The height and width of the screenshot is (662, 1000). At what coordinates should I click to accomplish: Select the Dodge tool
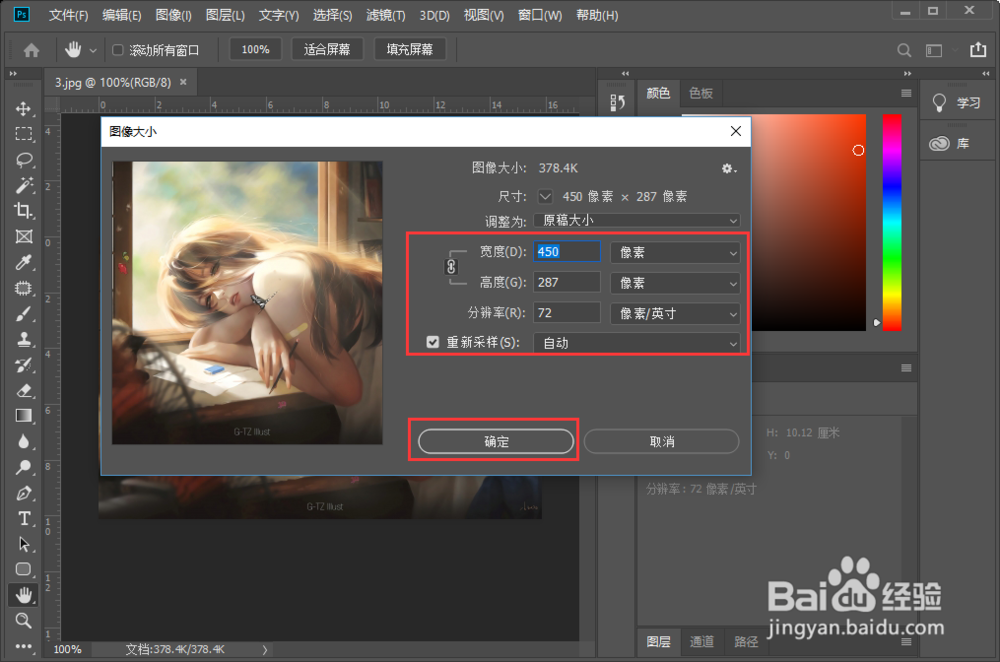click(x=24, y=467)
